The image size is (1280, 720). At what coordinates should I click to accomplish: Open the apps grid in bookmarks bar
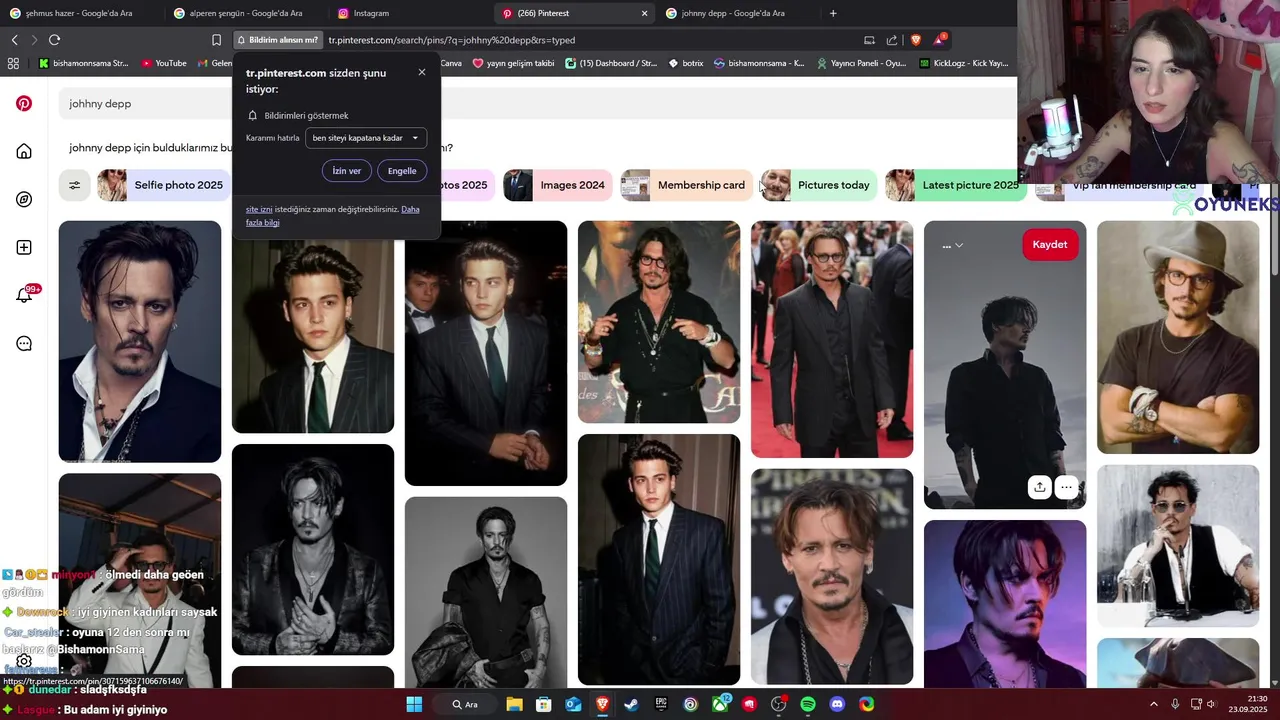click(13, 63)
